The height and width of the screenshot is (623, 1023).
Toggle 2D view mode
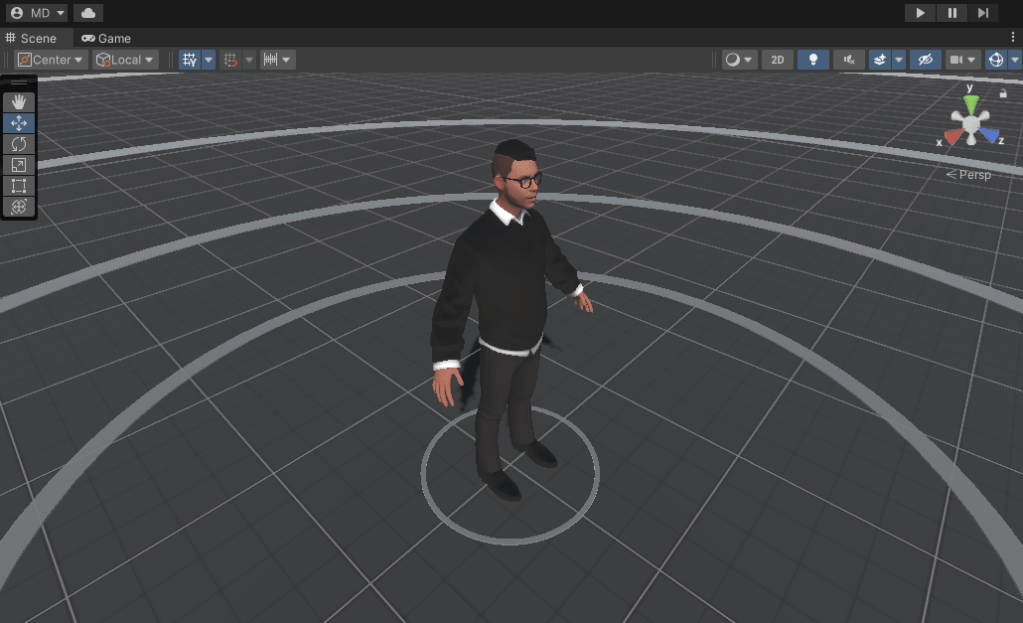pos(777,60)
